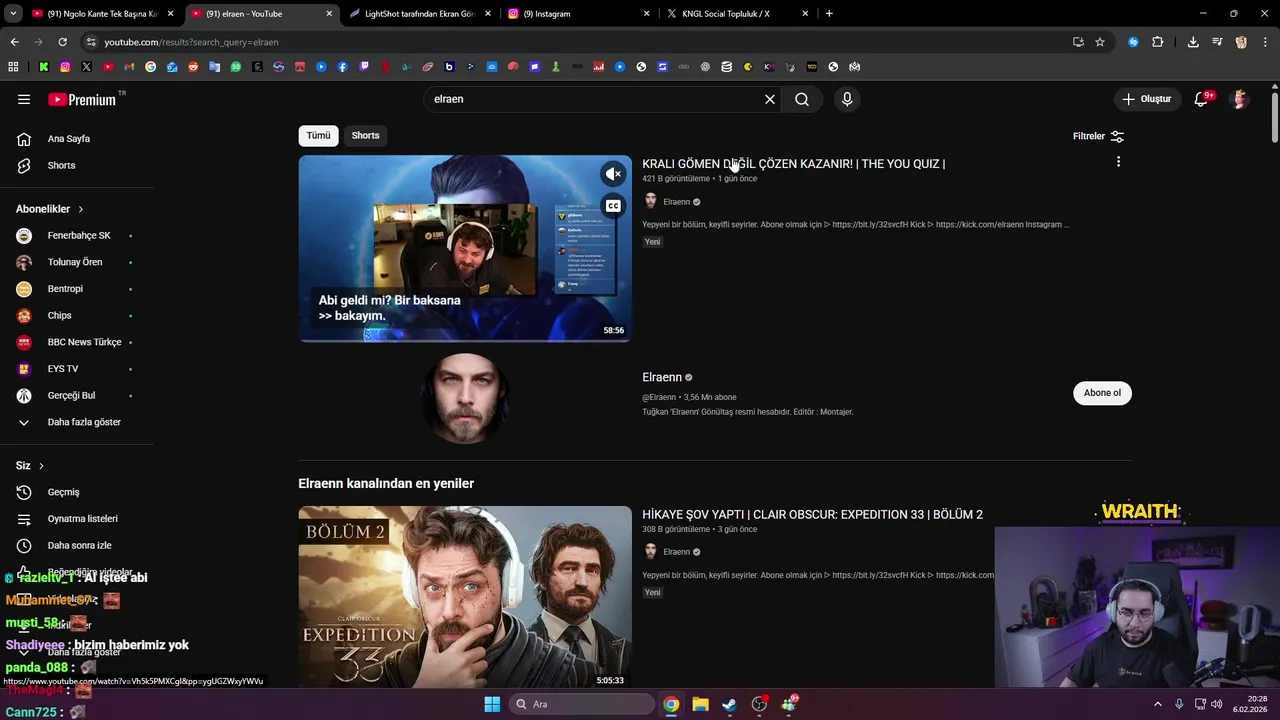The height and width of the screenshot is (720, 1280).
Task: Start voice search with the microphone icon
Action: coord(847,99)
